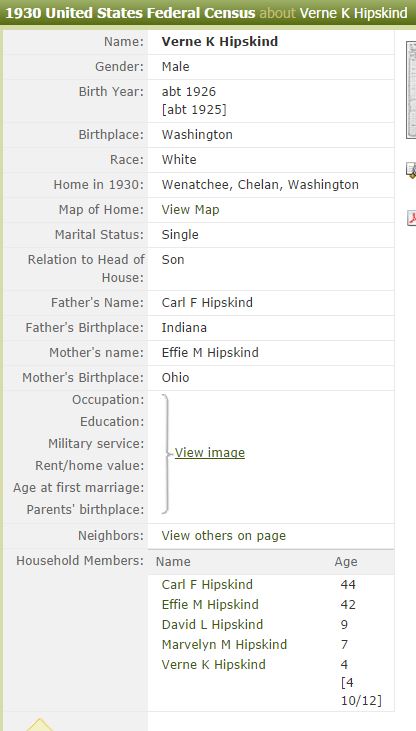416x731 pixels.
Task: Click the View image link
Action: (209, 453)
